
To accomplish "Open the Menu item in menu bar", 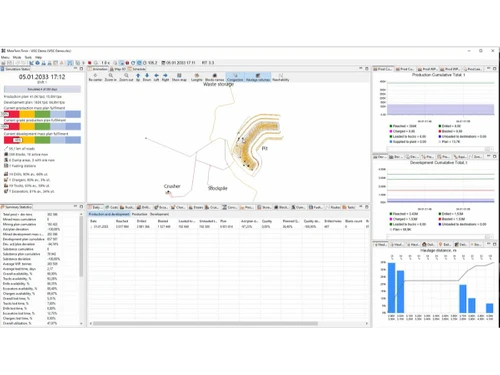I will tap(5, 57).
